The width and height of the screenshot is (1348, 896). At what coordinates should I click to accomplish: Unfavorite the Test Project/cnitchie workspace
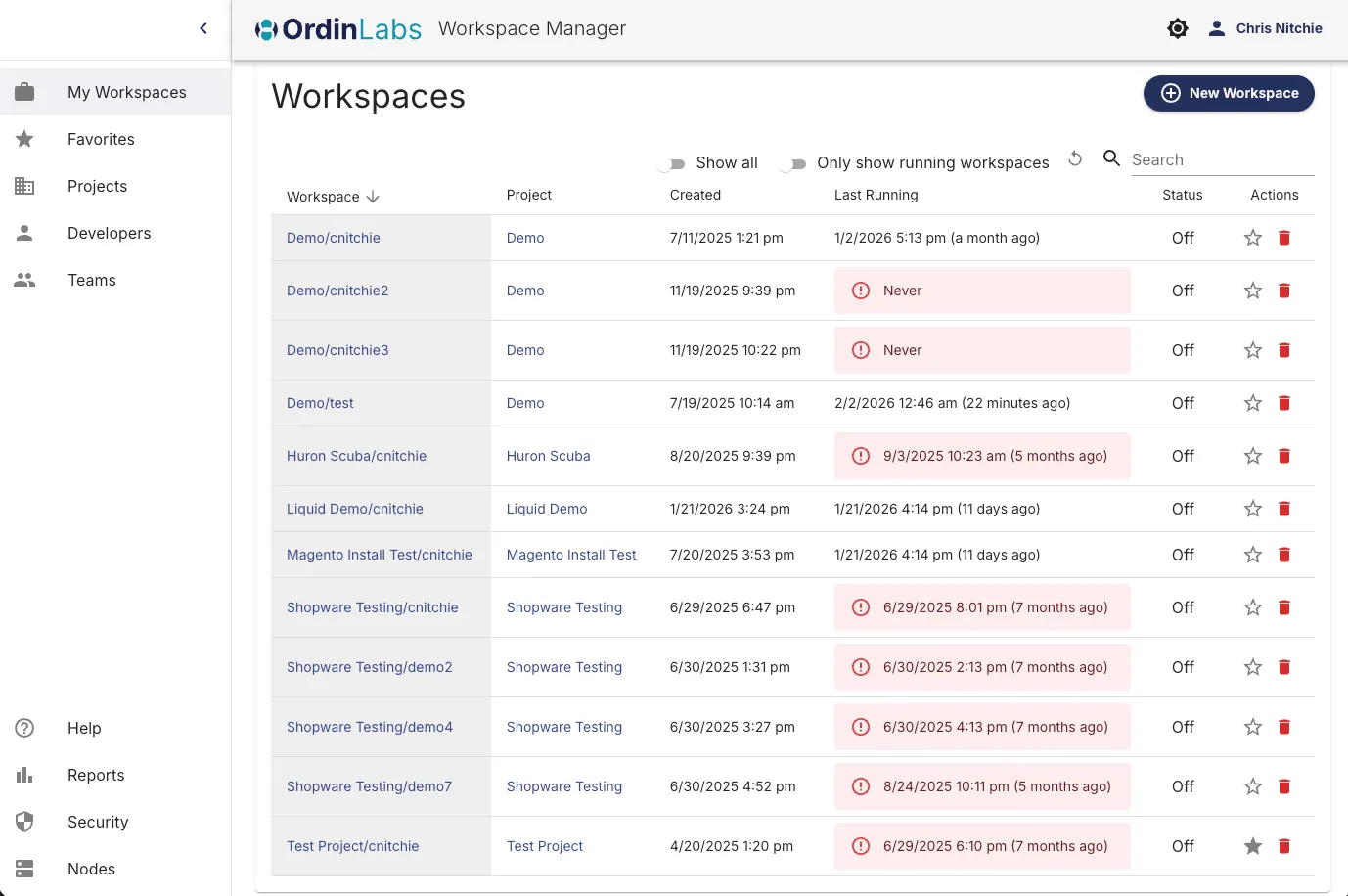pyautogui.click(x=1253, y=846)
